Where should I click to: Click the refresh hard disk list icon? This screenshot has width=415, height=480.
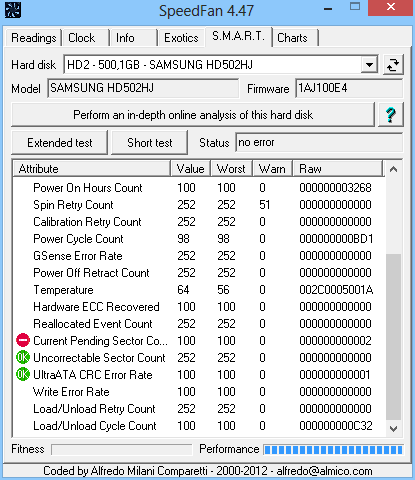(393, 65)
